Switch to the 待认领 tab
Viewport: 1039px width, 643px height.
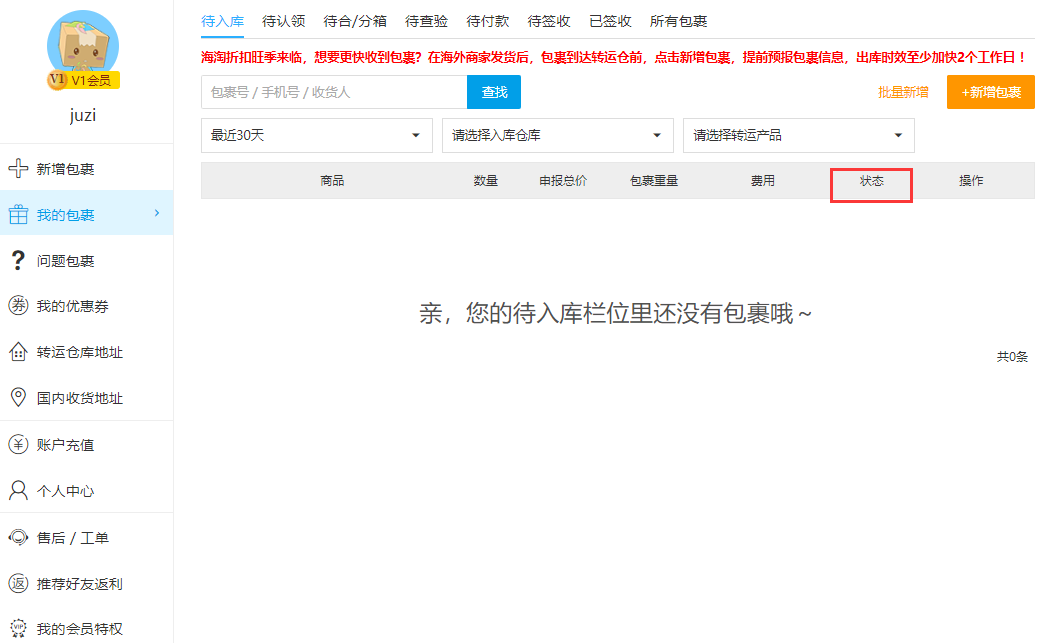[x=284, y=21]
